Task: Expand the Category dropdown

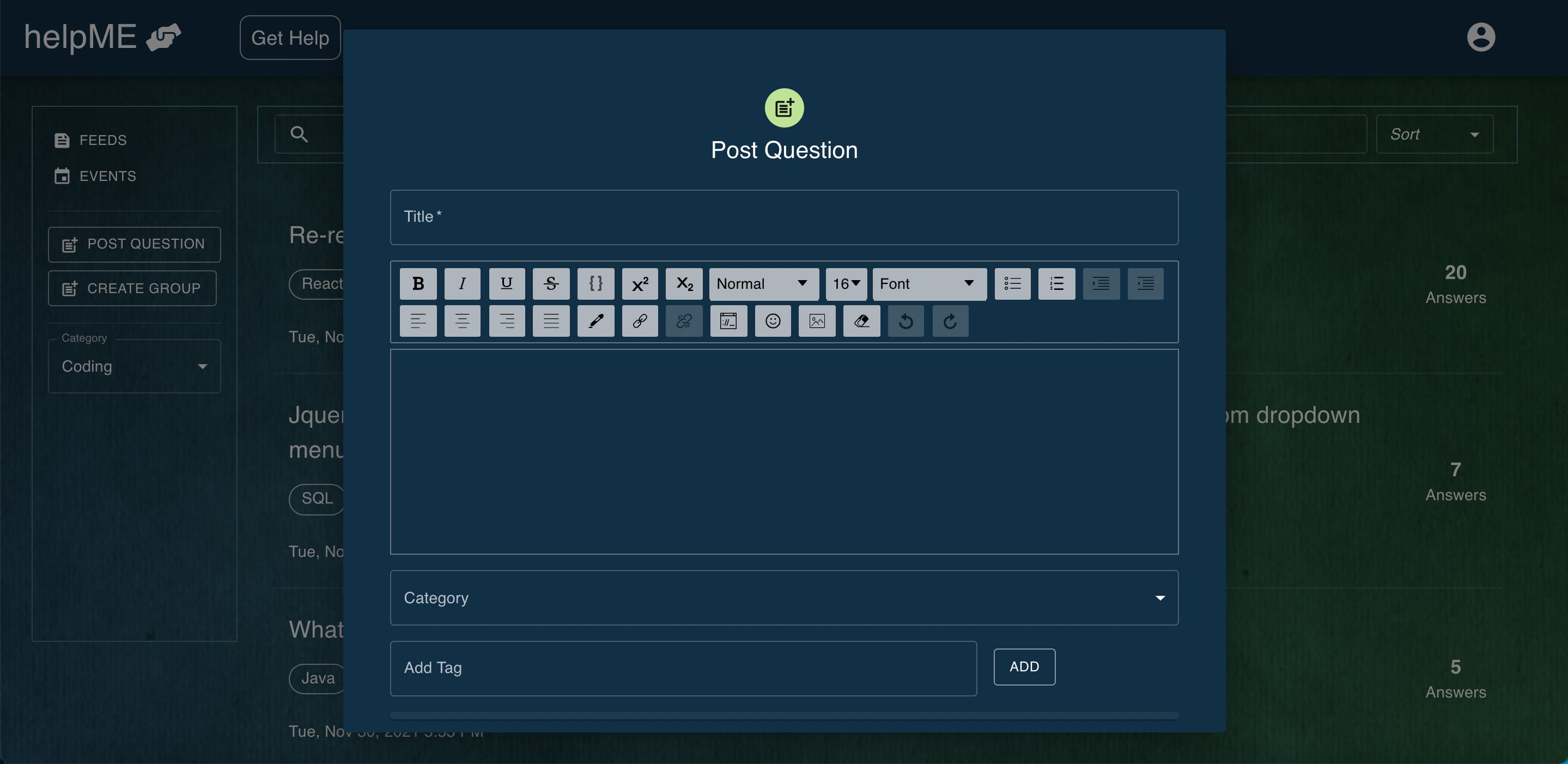Action: point(1159,598)
